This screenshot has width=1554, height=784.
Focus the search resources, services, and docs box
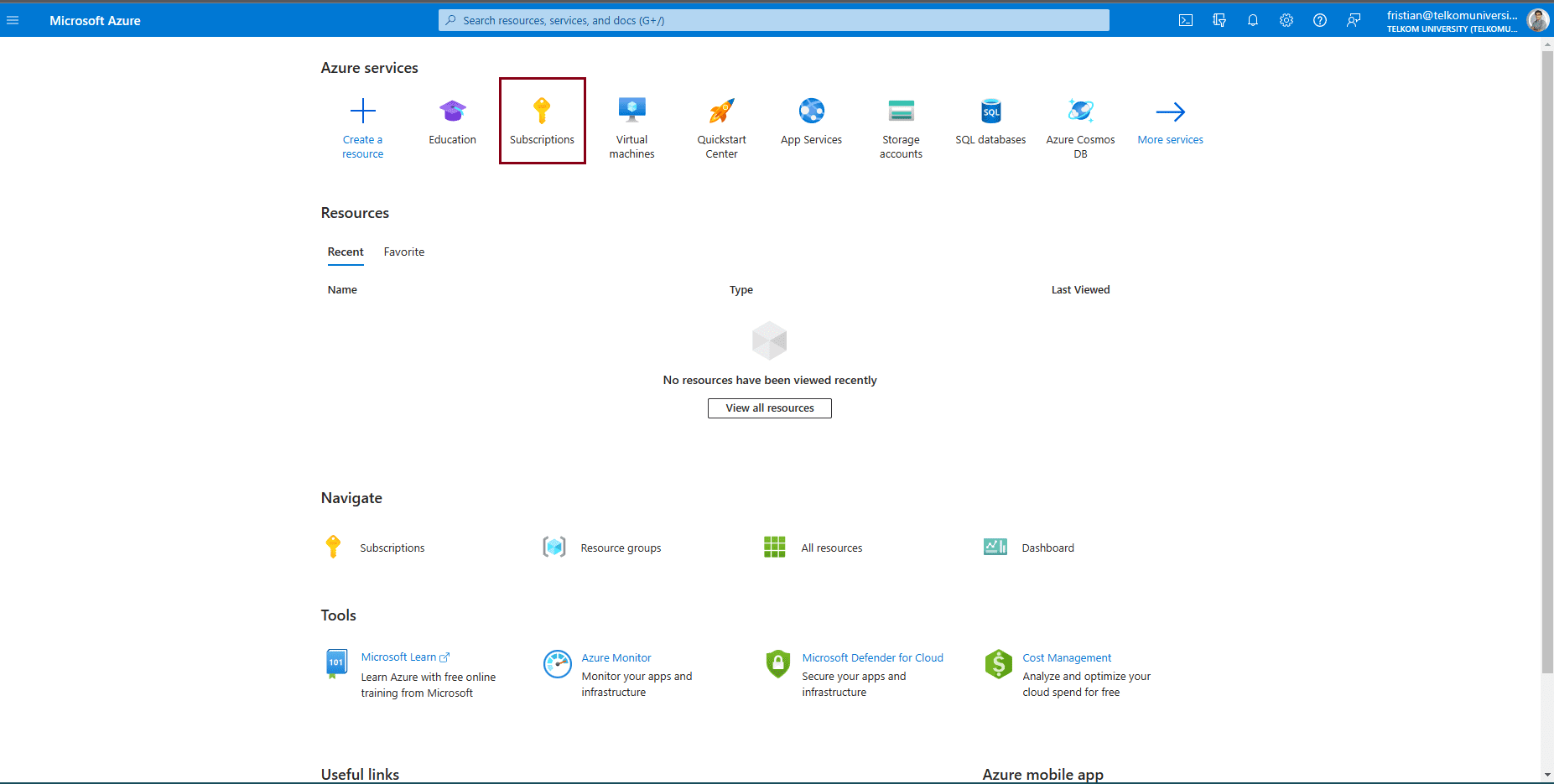click(773, 20)
